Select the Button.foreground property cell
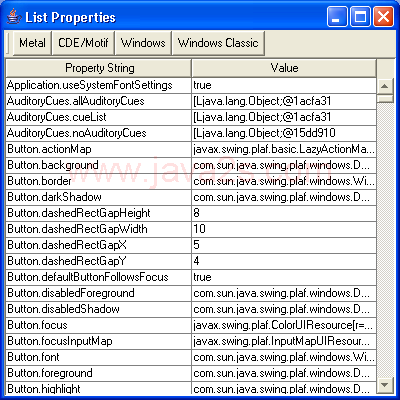The width and height of the screenshot is (400, 400). (x=99, y=373)
